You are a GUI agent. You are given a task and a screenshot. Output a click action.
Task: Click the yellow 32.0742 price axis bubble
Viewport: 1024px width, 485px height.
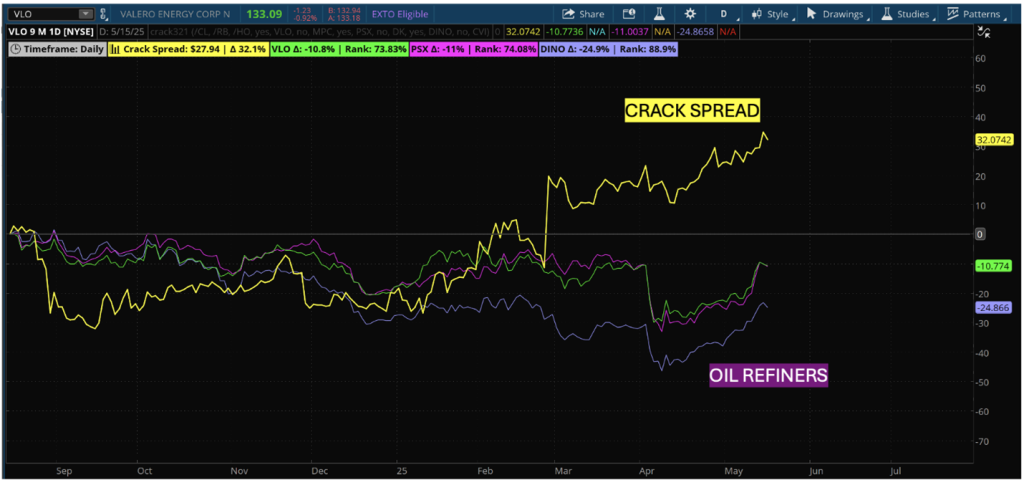(993, 139)
